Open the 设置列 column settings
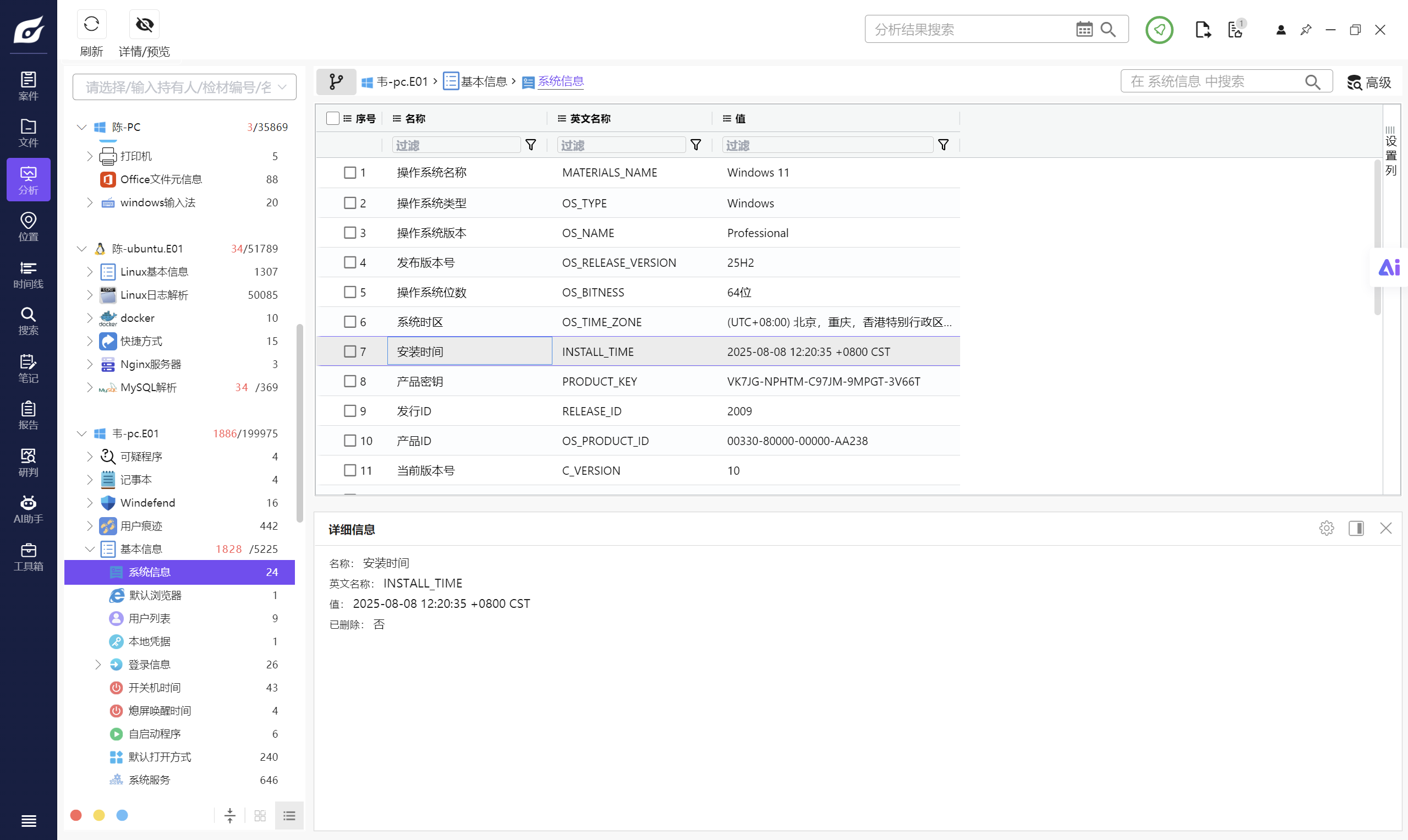 pyautogui.click(x=1390, y=151)
